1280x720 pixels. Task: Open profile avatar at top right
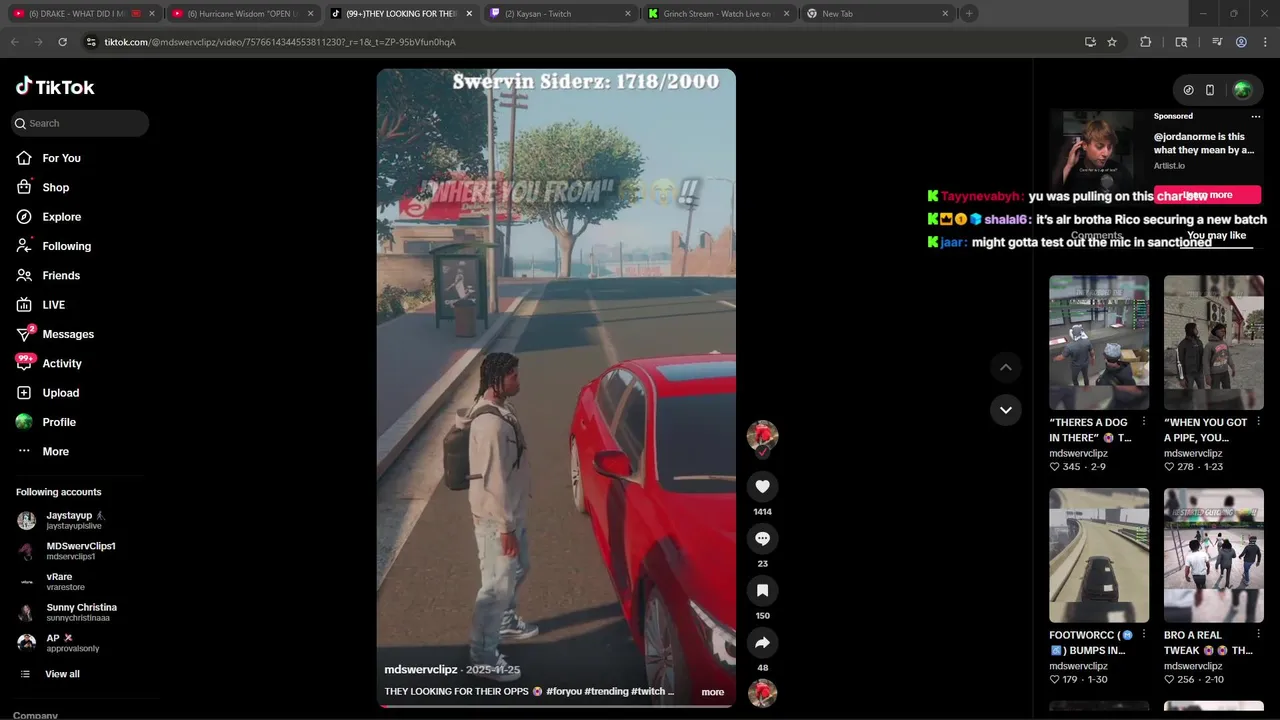pyautogui.click(x=1242, y=90)
